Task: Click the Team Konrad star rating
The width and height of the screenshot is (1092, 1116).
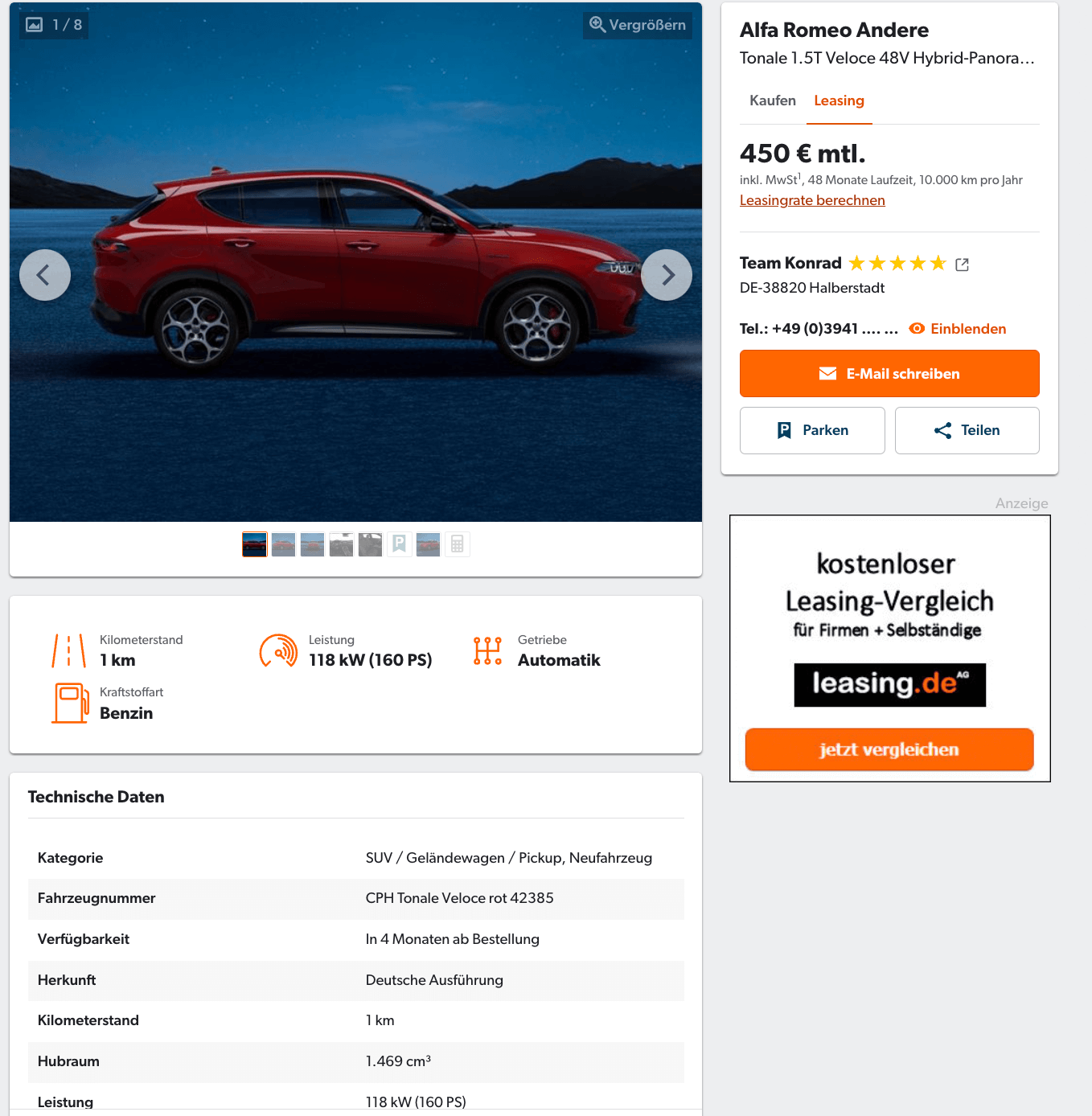Action: (897, 264)
